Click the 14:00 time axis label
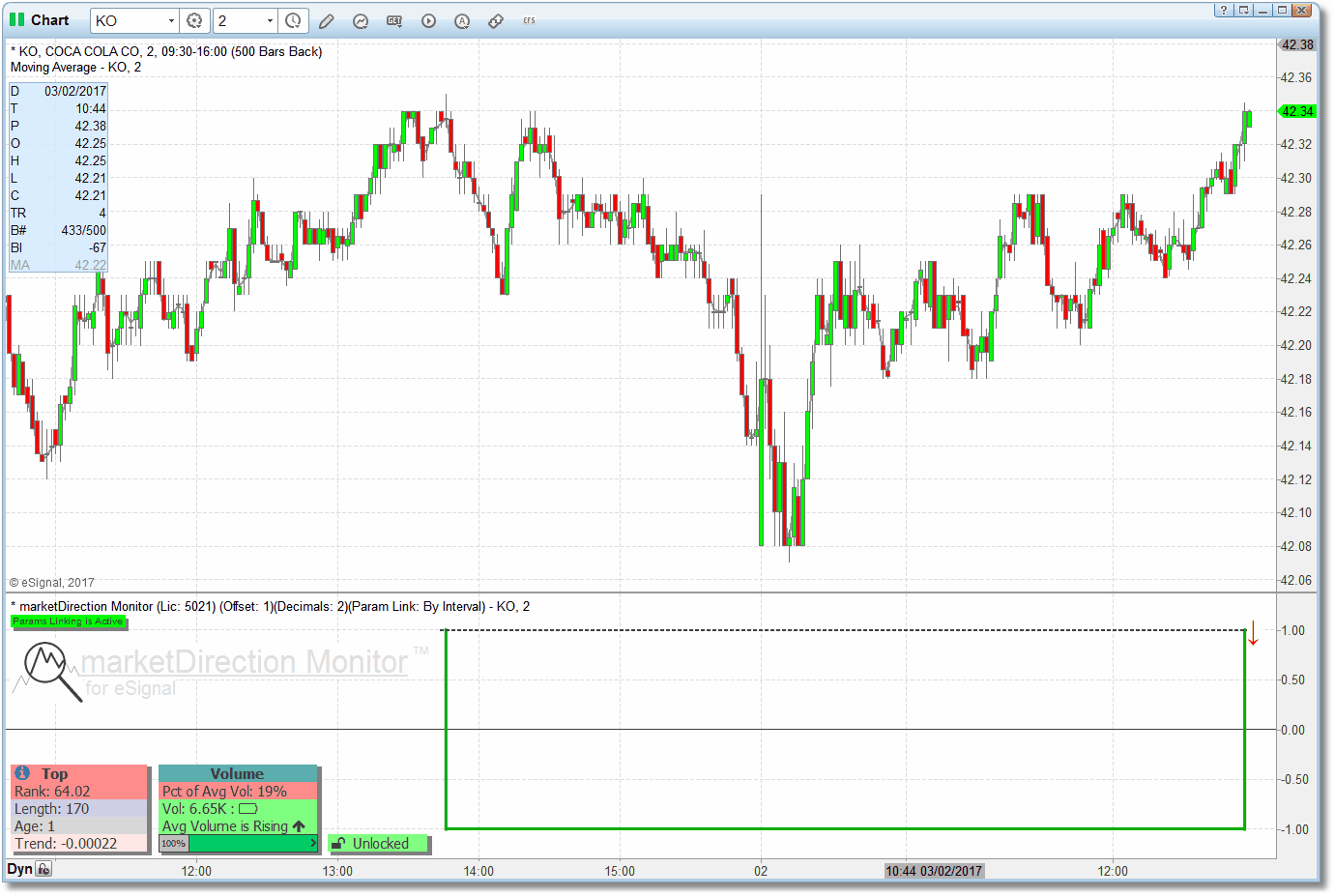This screenshot has height=896, width=1334. coord(478,871)
